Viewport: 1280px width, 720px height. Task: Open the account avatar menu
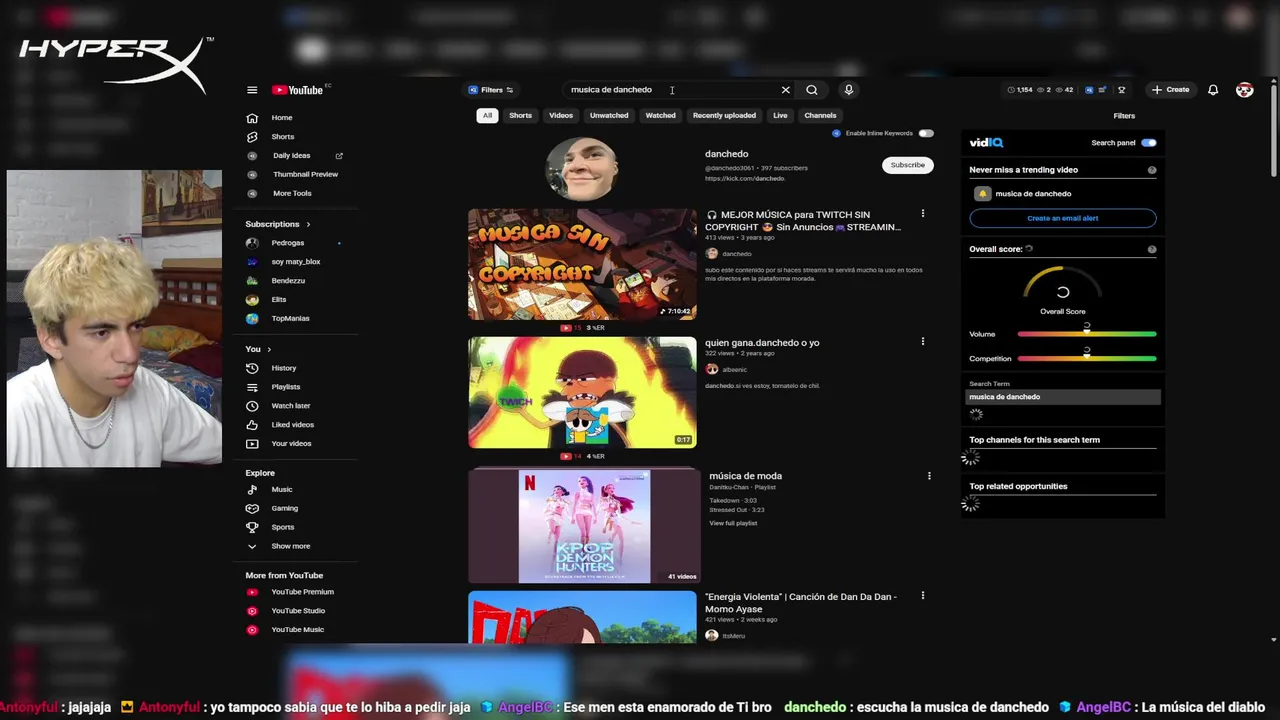coord(1245,90)
